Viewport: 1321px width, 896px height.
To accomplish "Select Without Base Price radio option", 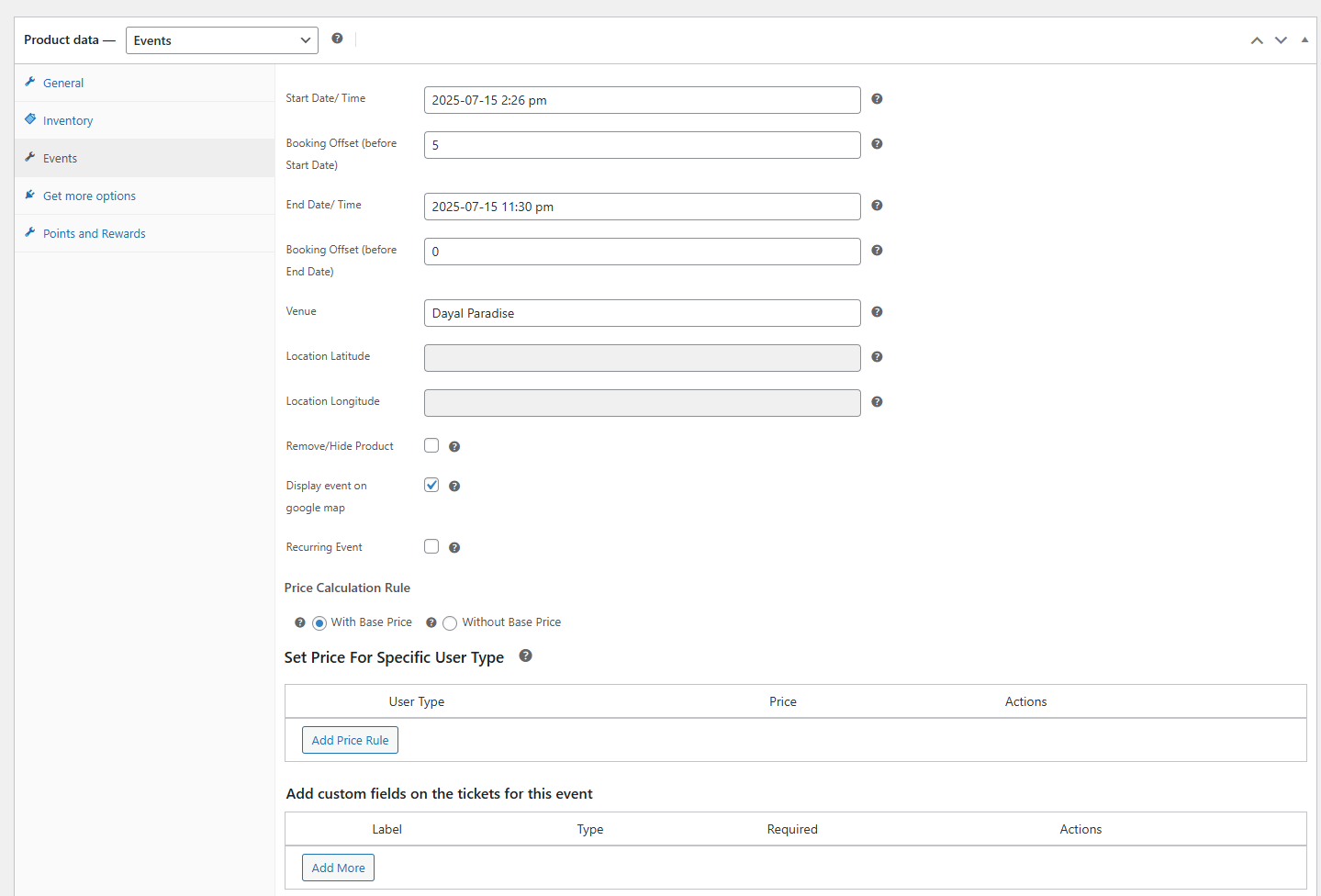I will (x=450, y=623).
